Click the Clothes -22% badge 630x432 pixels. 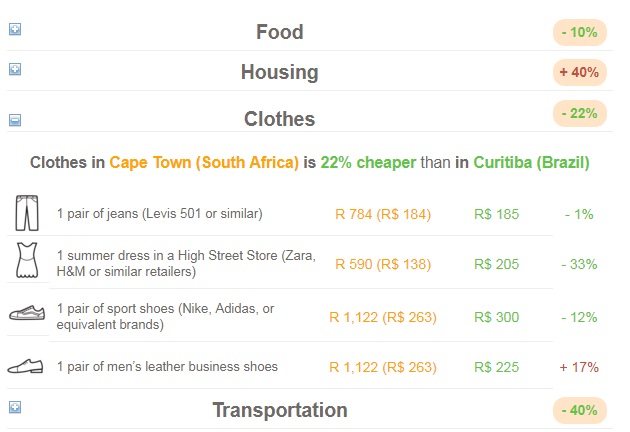(x=580, y=114)
